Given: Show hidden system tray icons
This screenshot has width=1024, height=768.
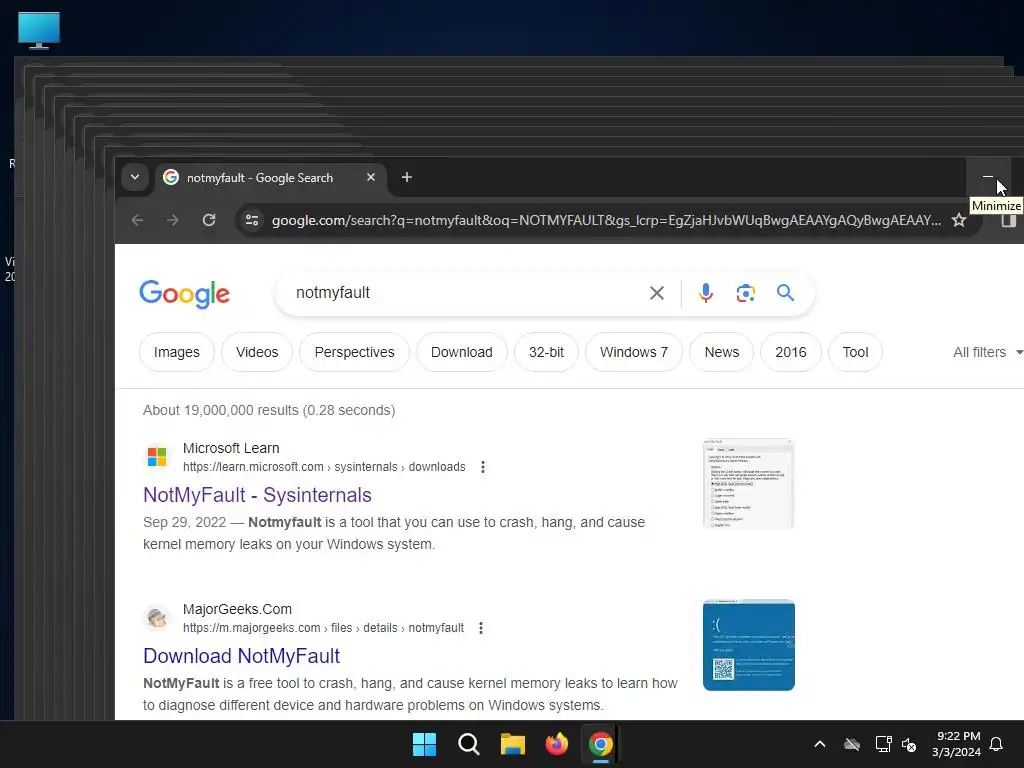Looking at the screenshot, I should pos(820,744).
